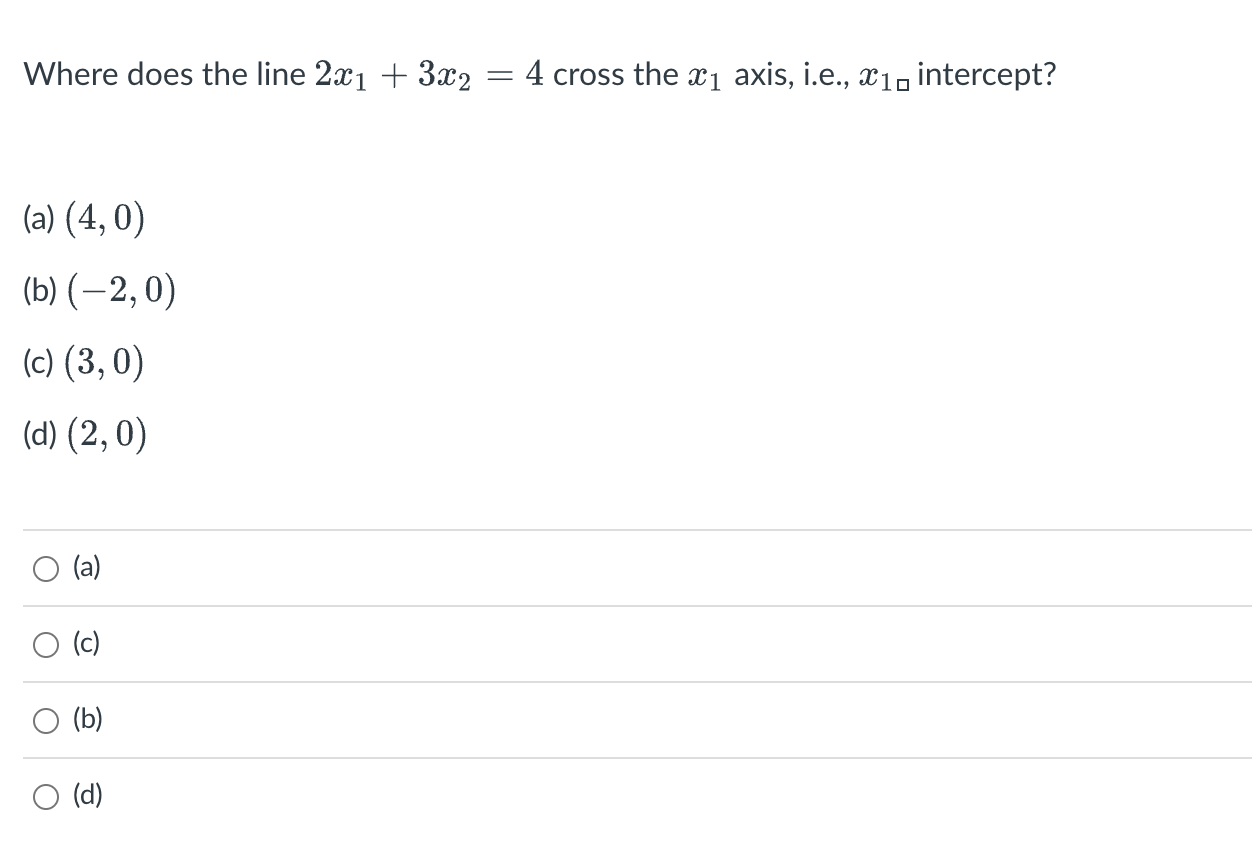Click the (d) label beside its radio button

coord(87,795)
